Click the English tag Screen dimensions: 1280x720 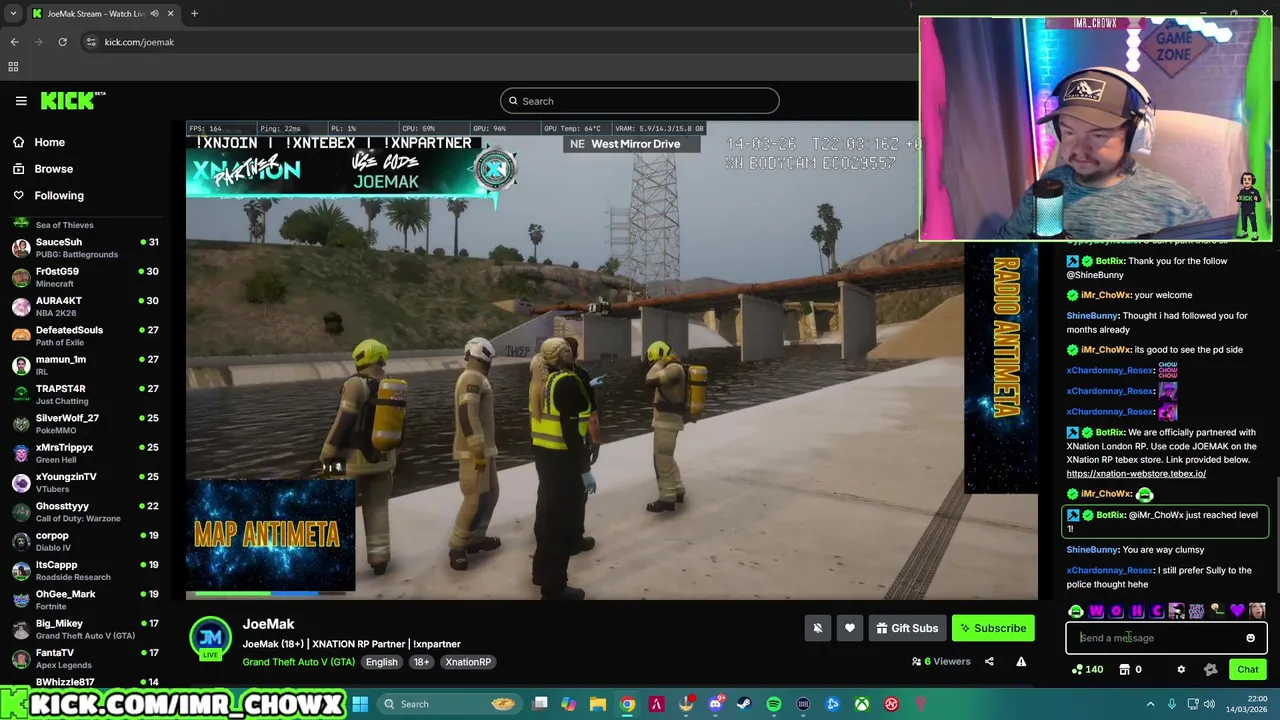tap(381, 662)
